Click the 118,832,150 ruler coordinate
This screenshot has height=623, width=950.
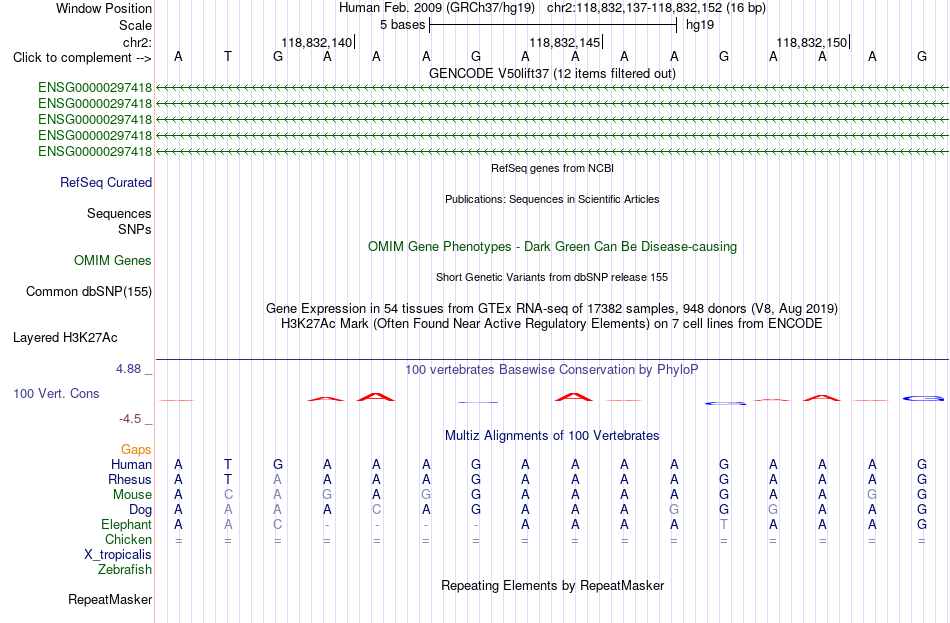(x=812, y=42)
